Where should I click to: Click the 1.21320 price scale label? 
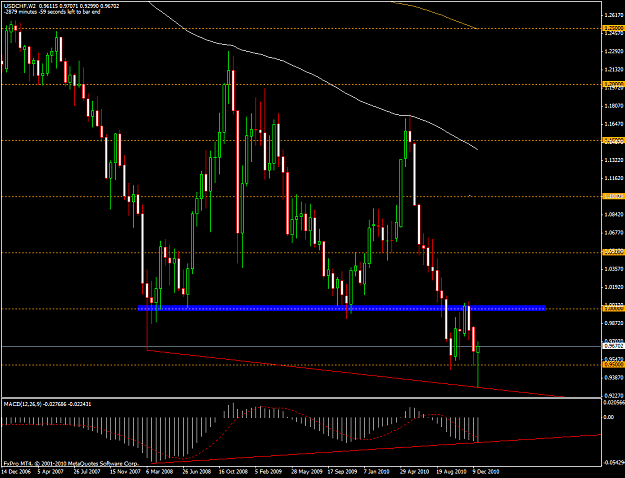click(614, 70)
